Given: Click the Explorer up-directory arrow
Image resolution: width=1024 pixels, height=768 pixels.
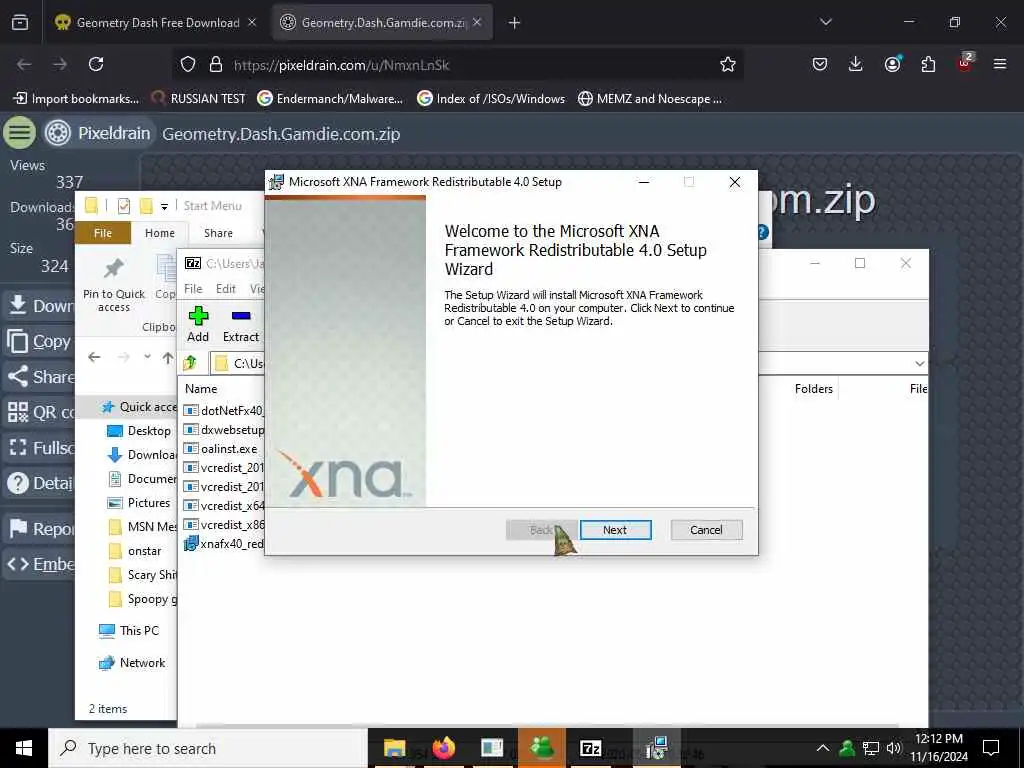Looking at the screenshot, I should (168, 357).
